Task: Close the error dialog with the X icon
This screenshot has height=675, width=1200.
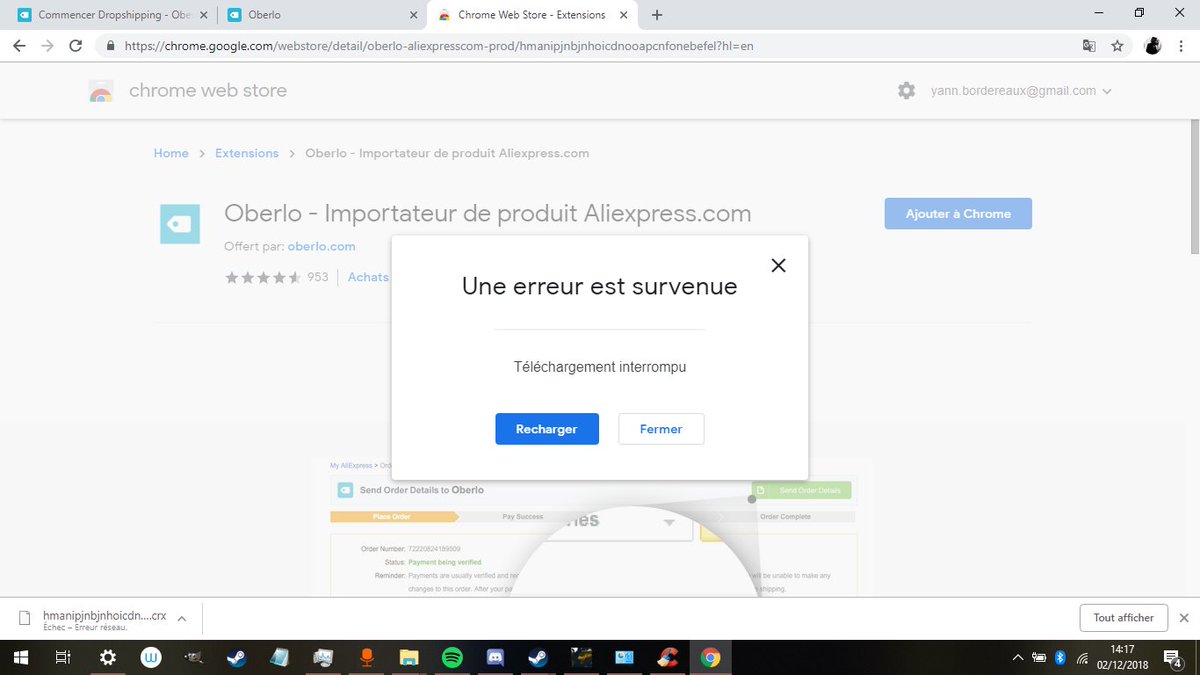Action: pyautogui.click(x=779, y=265)
